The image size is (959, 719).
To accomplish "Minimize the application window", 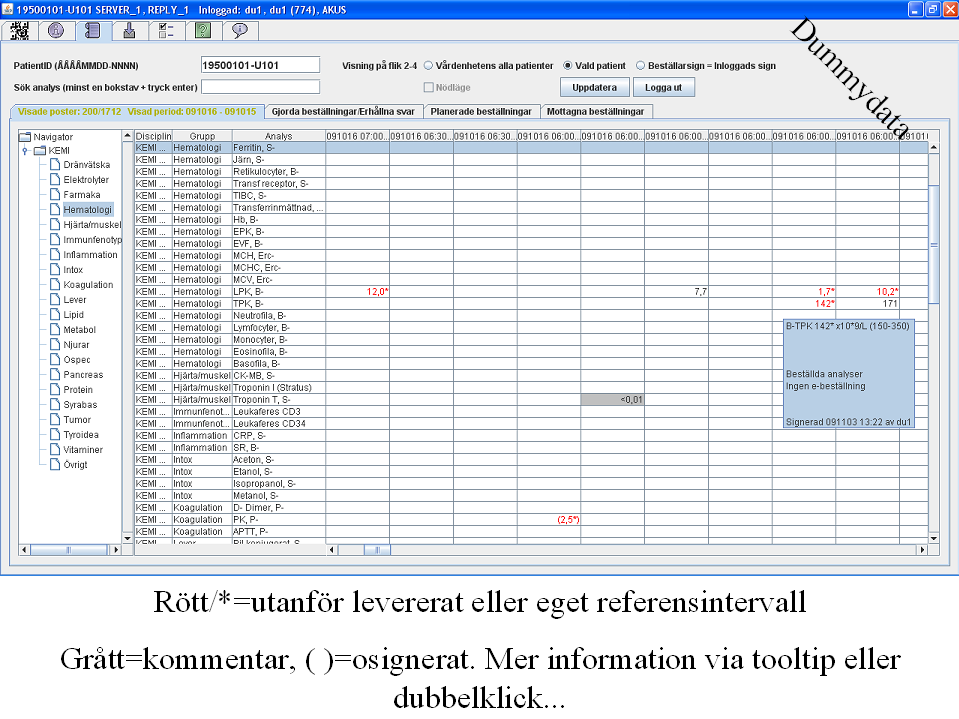I will pyautogui.click(x=916, y=9).
